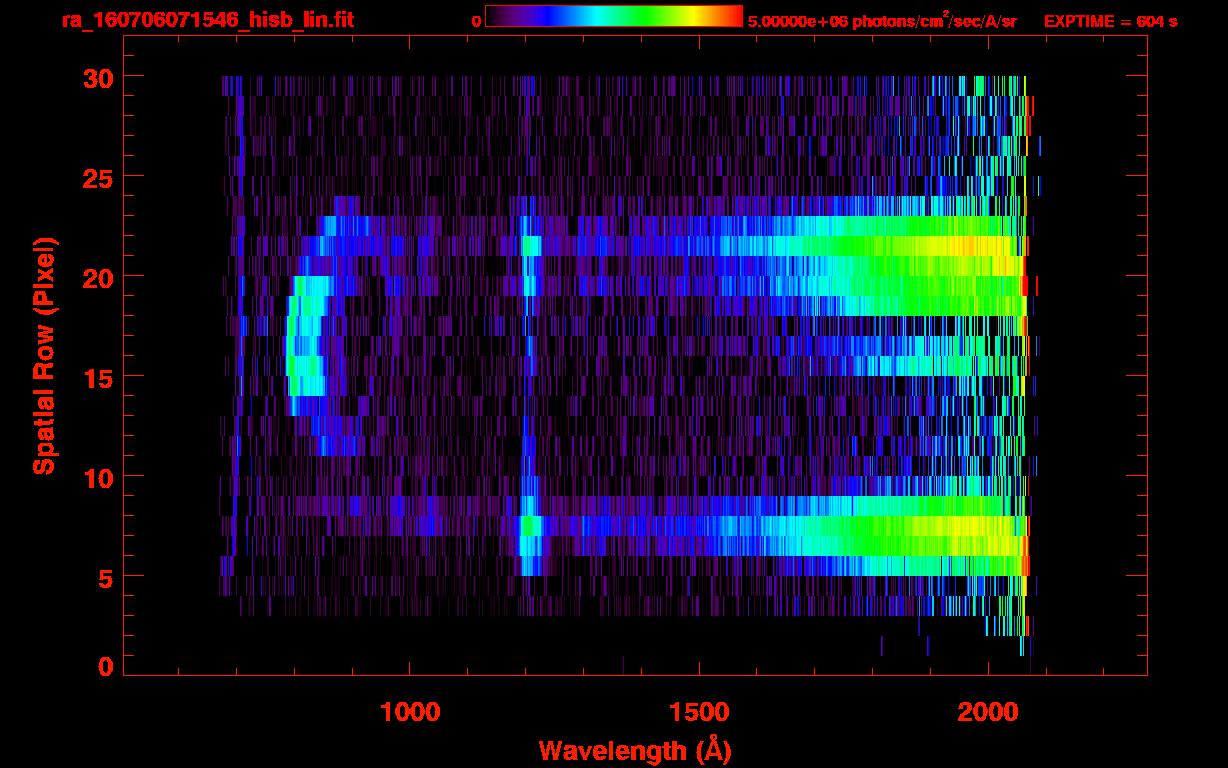This screenshot has height=768, width=1228.
Task: Click the x-axis tick label 1000
Action: pyautogui.click(x=410, y=712)
